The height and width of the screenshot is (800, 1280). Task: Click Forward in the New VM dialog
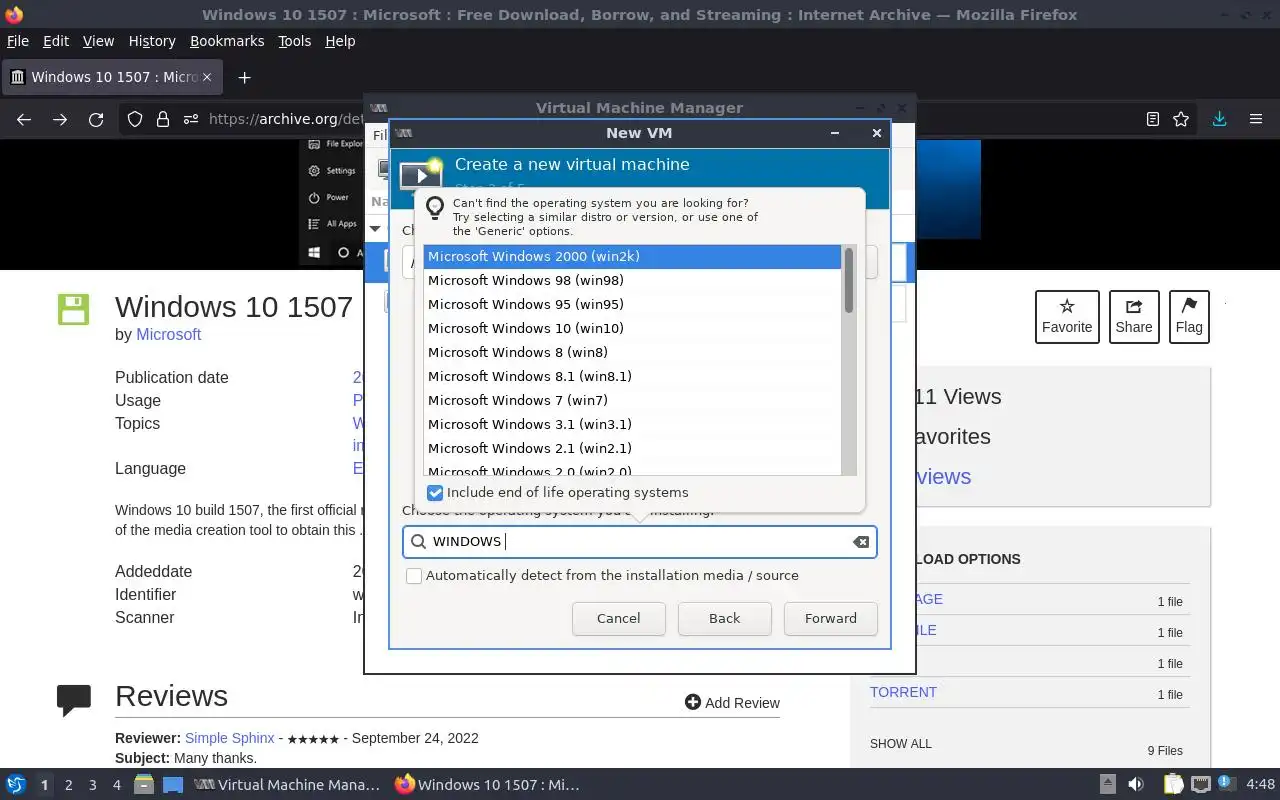pyautogui.click(x=831, y=619)
